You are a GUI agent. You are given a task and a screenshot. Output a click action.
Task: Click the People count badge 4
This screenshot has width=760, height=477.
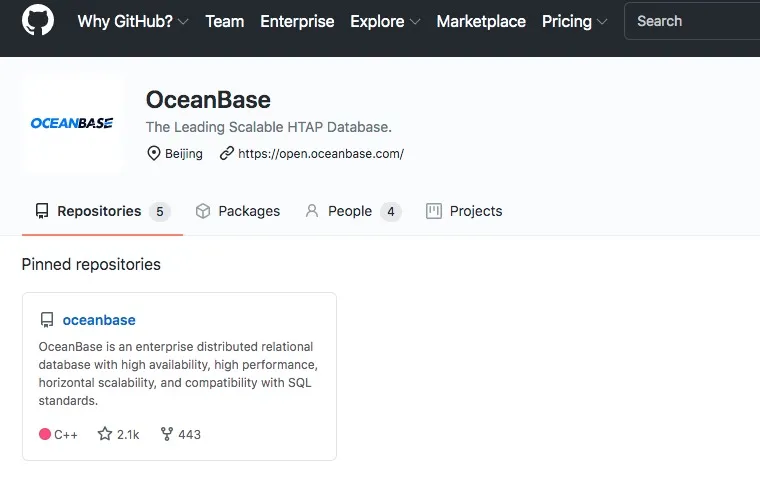(x=391, y=212)
